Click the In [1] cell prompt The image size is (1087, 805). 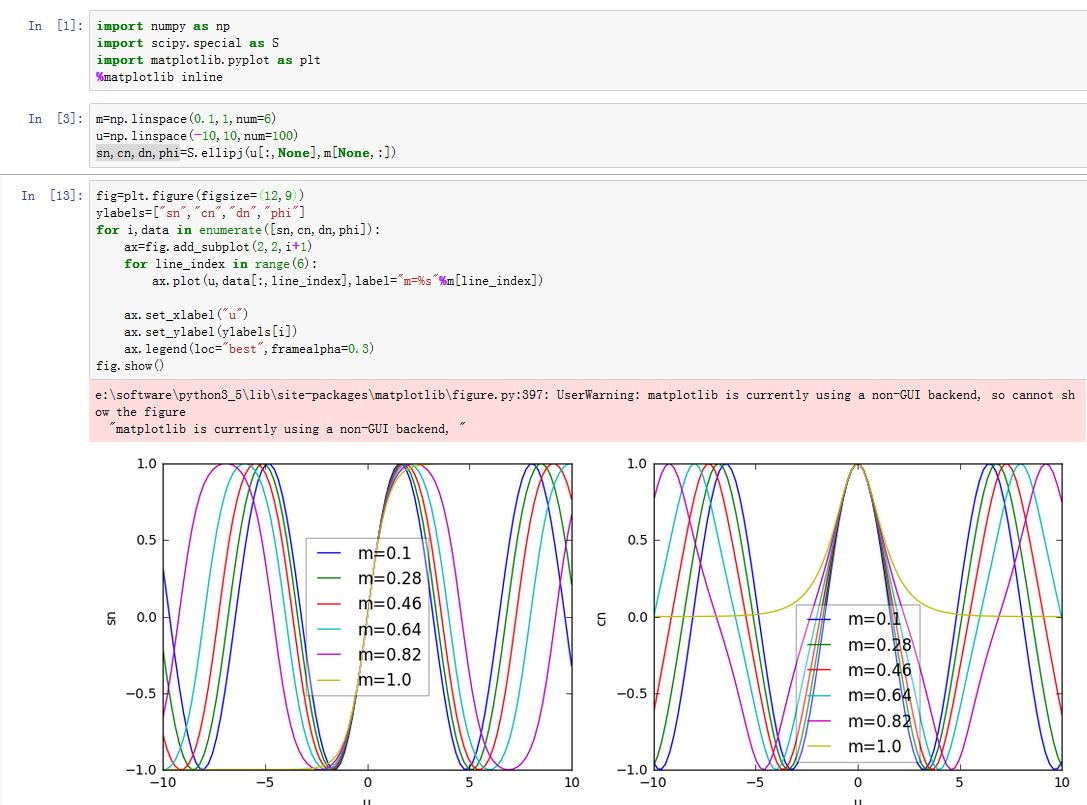55,26
